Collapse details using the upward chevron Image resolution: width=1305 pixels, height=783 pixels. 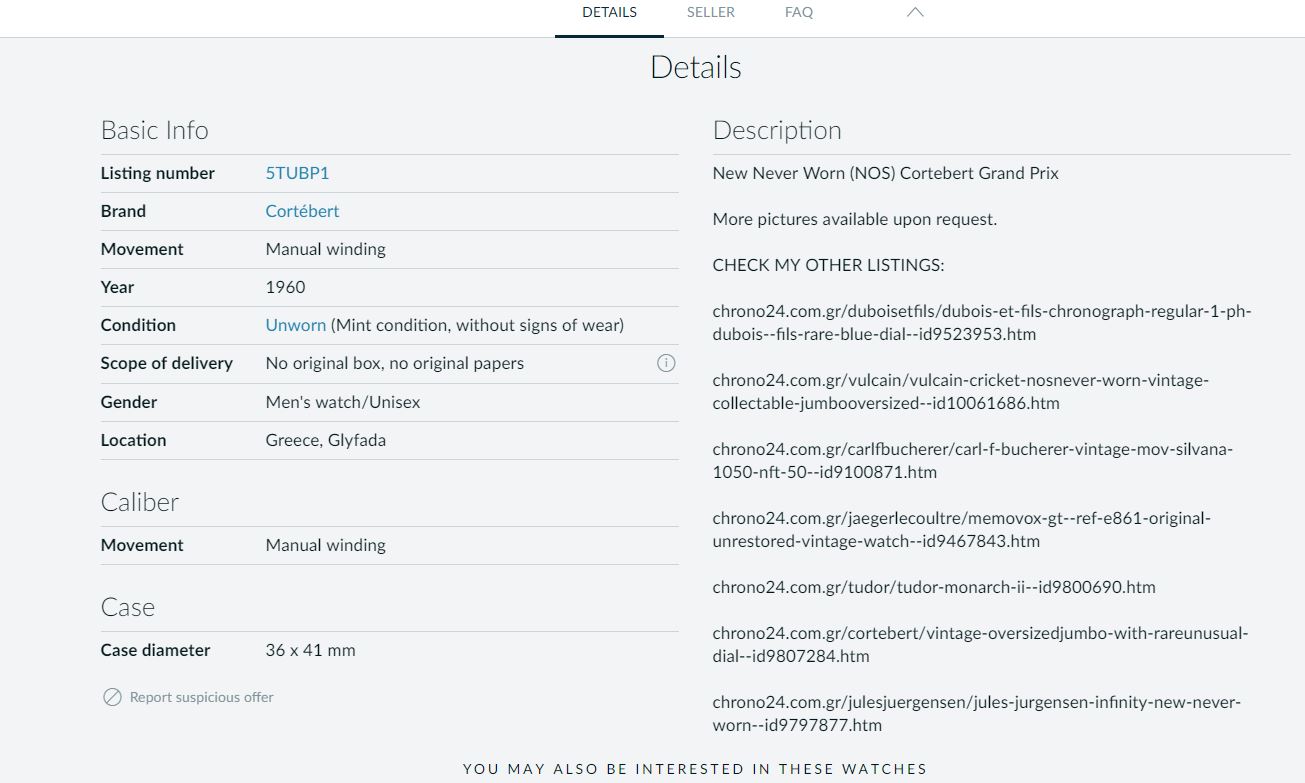click(x=914, y=13)
